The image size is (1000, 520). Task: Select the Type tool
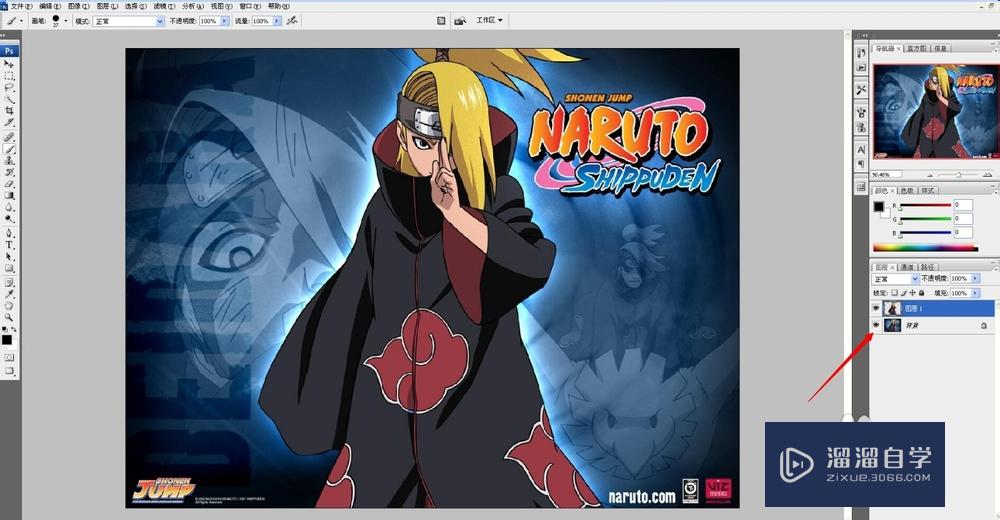[8, 245]
